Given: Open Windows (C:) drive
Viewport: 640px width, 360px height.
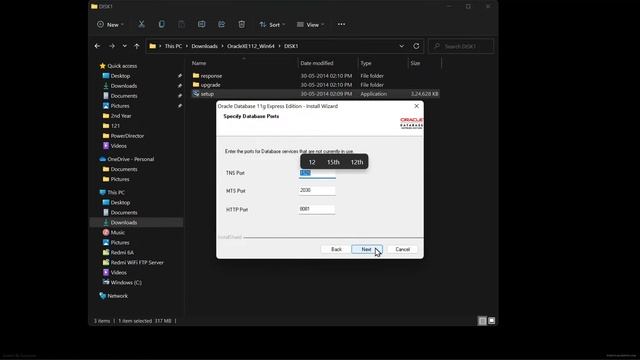Looking at the screenshot, I should (126, 282).
